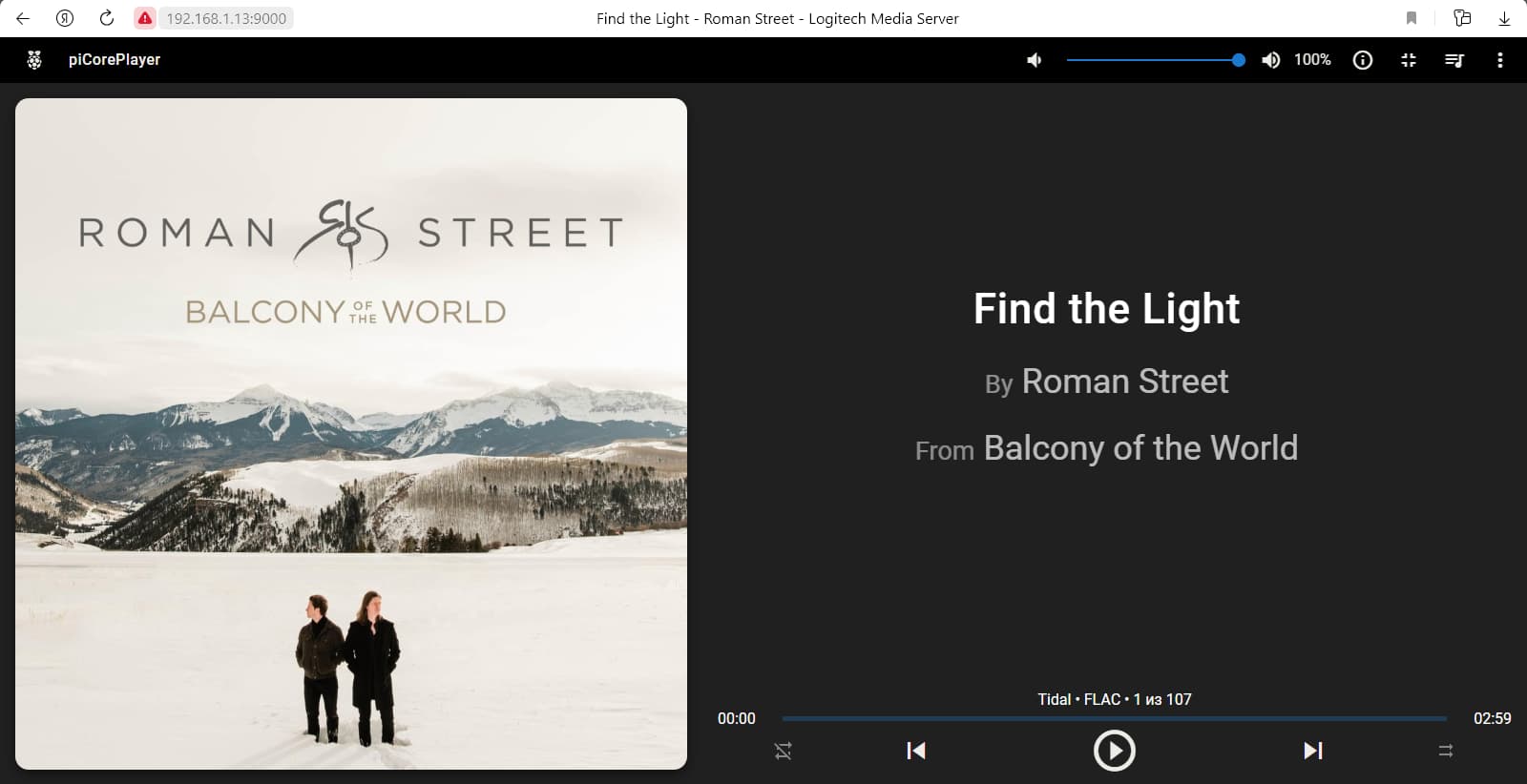Click the volume up speaker icon
The height and width of the screenshot is (784, 1527).
[1270, 60]
